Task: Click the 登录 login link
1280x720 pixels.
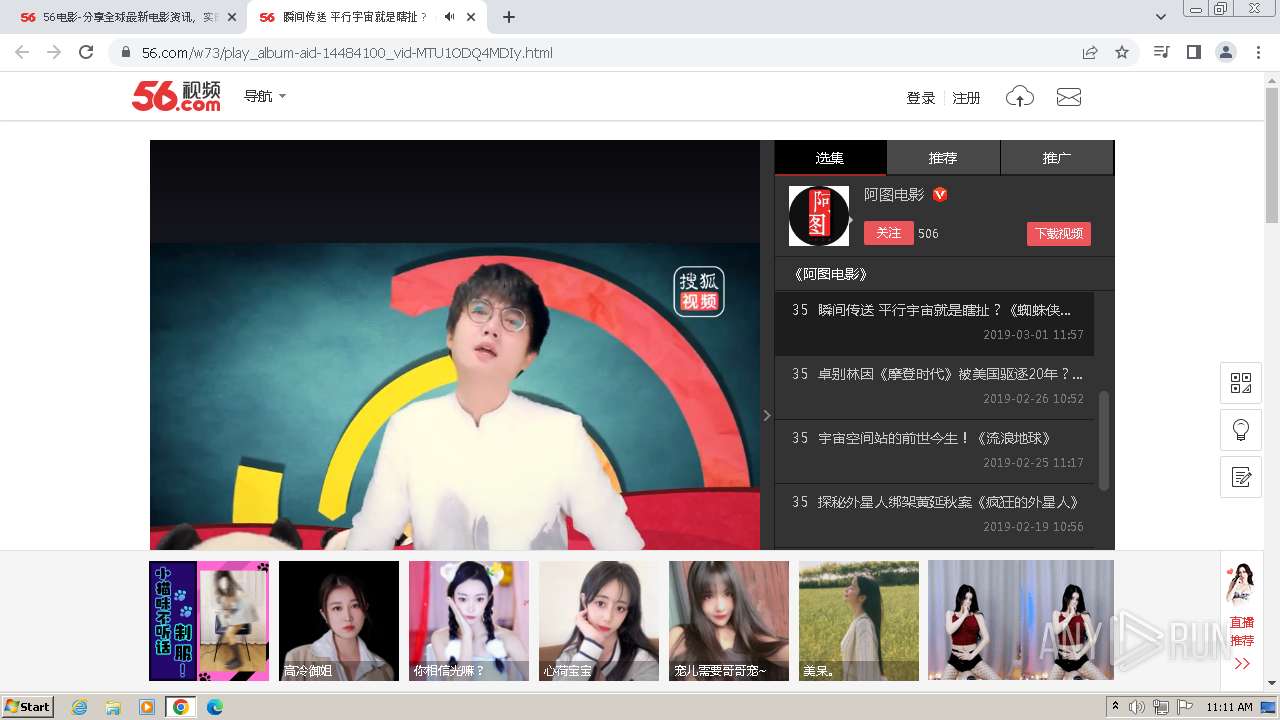Action: [920, 98]
